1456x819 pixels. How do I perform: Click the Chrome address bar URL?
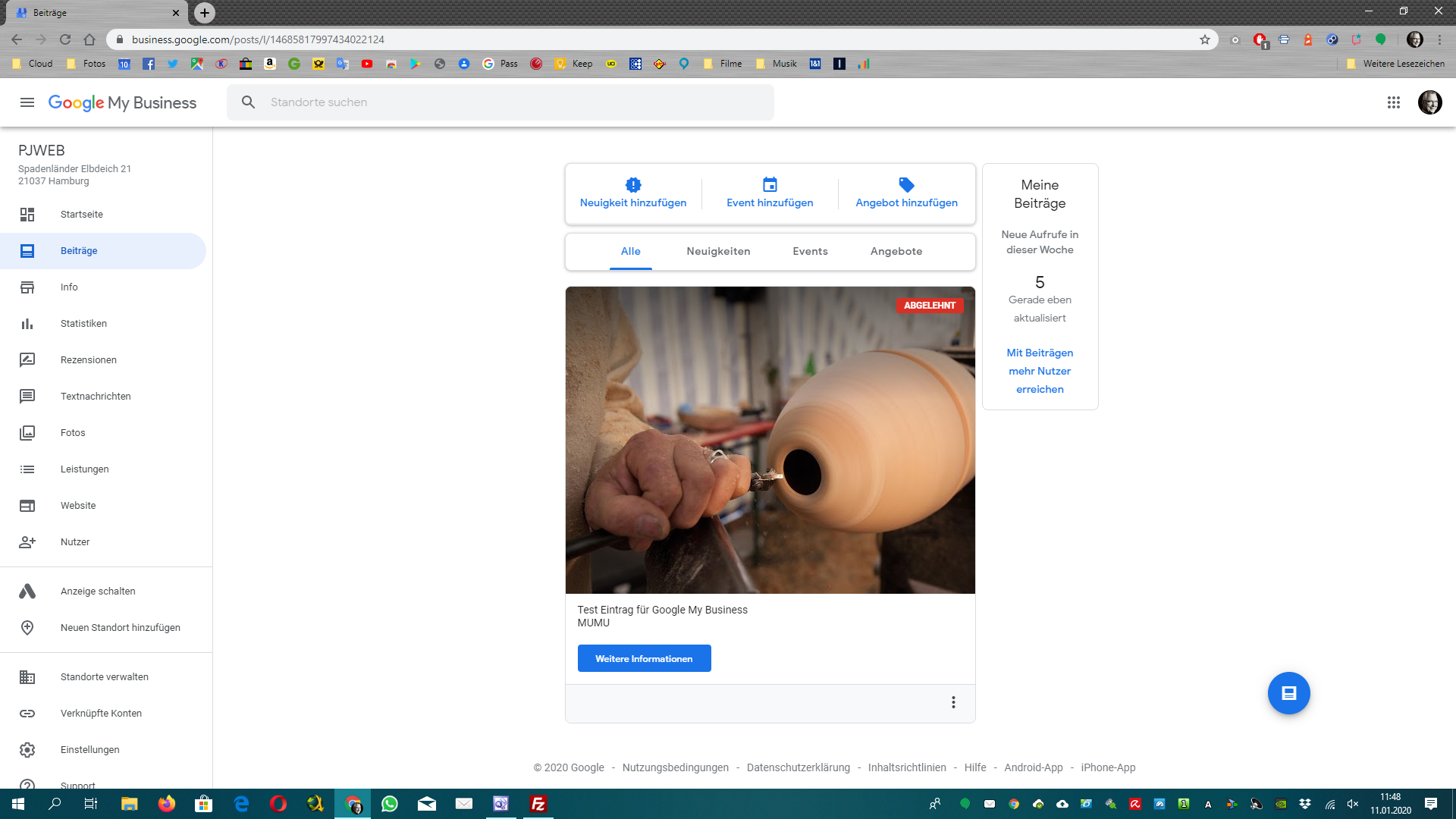(x=258, y=39)
